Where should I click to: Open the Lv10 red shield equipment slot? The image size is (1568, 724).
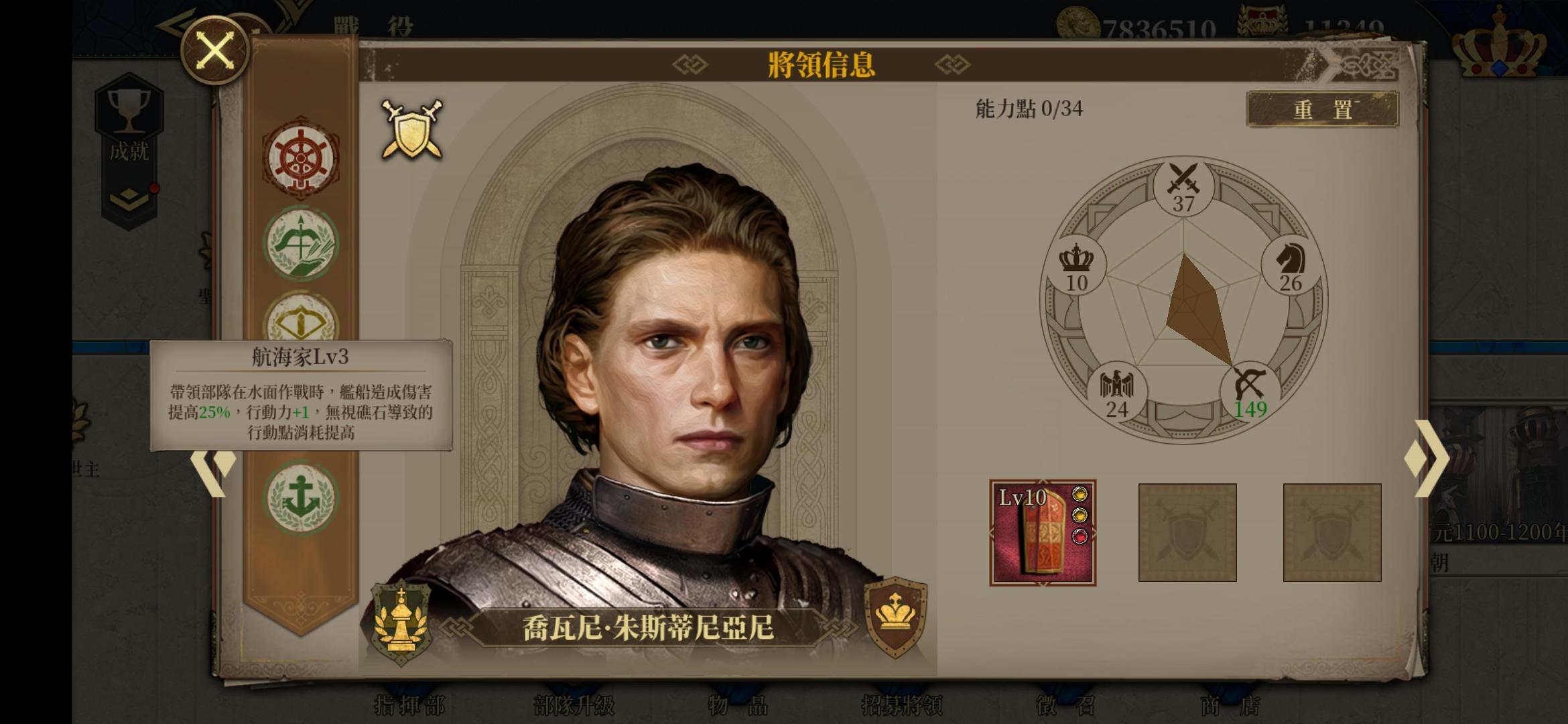(1043, 532)
